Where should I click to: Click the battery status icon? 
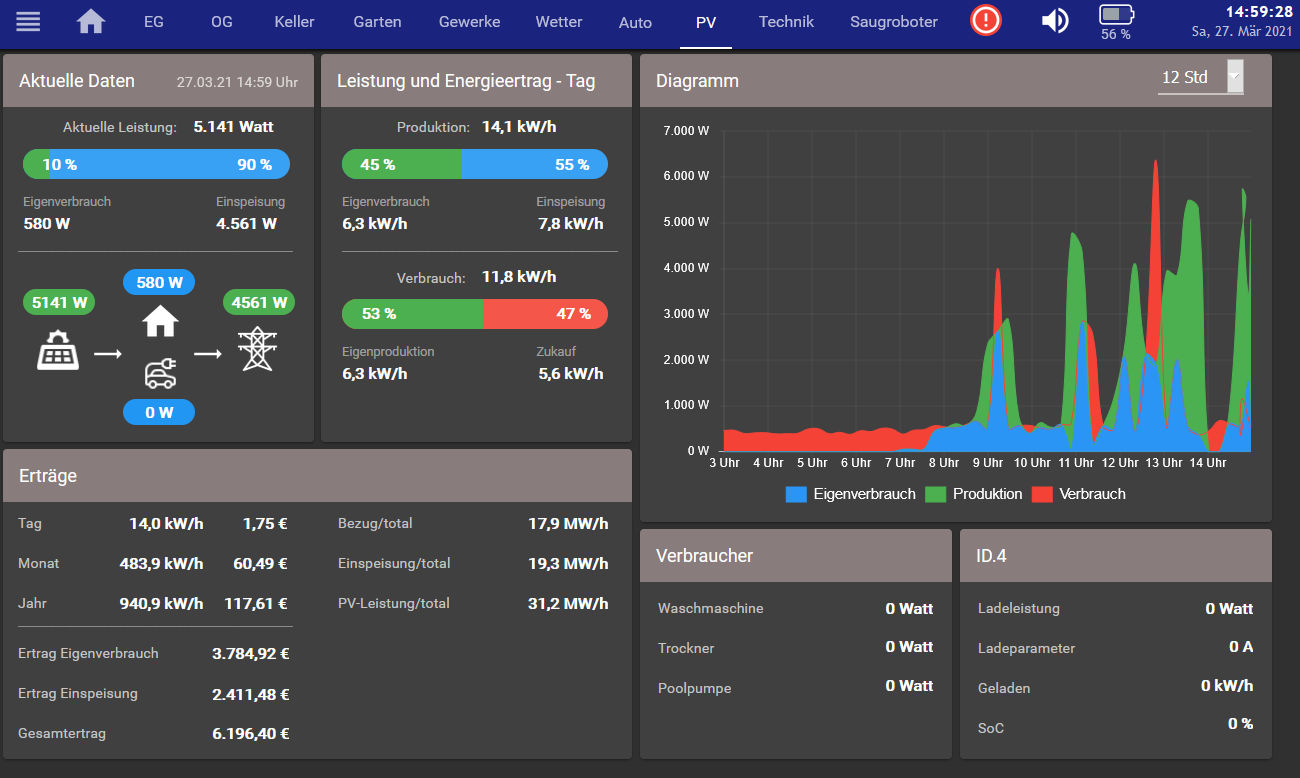[x=1117, y=14]
